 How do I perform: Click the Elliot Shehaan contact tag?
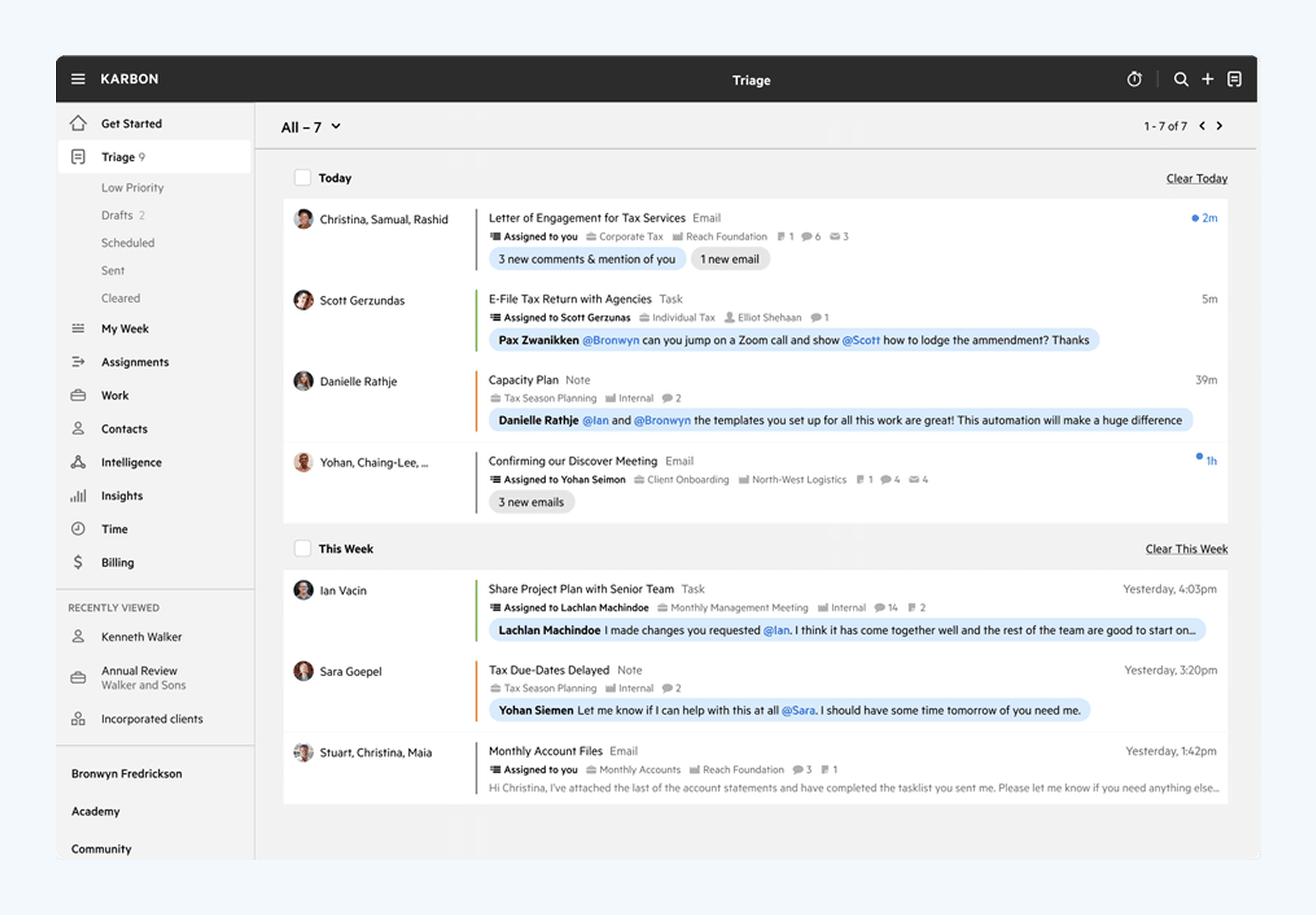coord(763,317)
